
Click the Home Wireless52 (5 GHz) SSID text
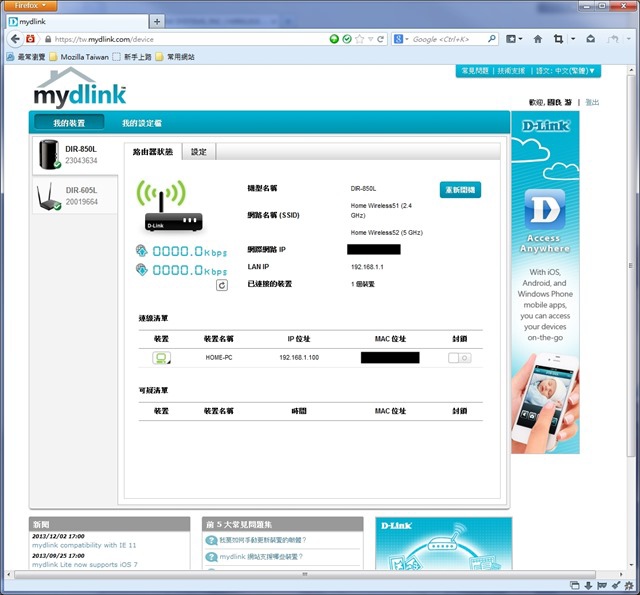(387, 233)
